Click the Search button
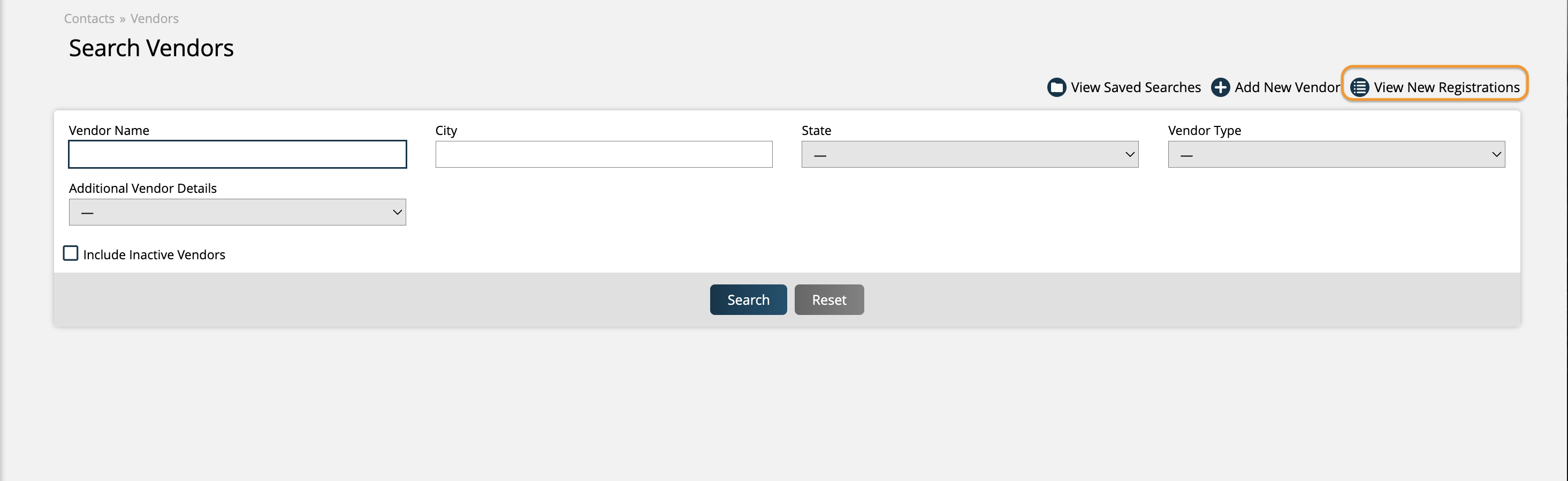This screenshot has width=1568, height=481. pos(748,299)
